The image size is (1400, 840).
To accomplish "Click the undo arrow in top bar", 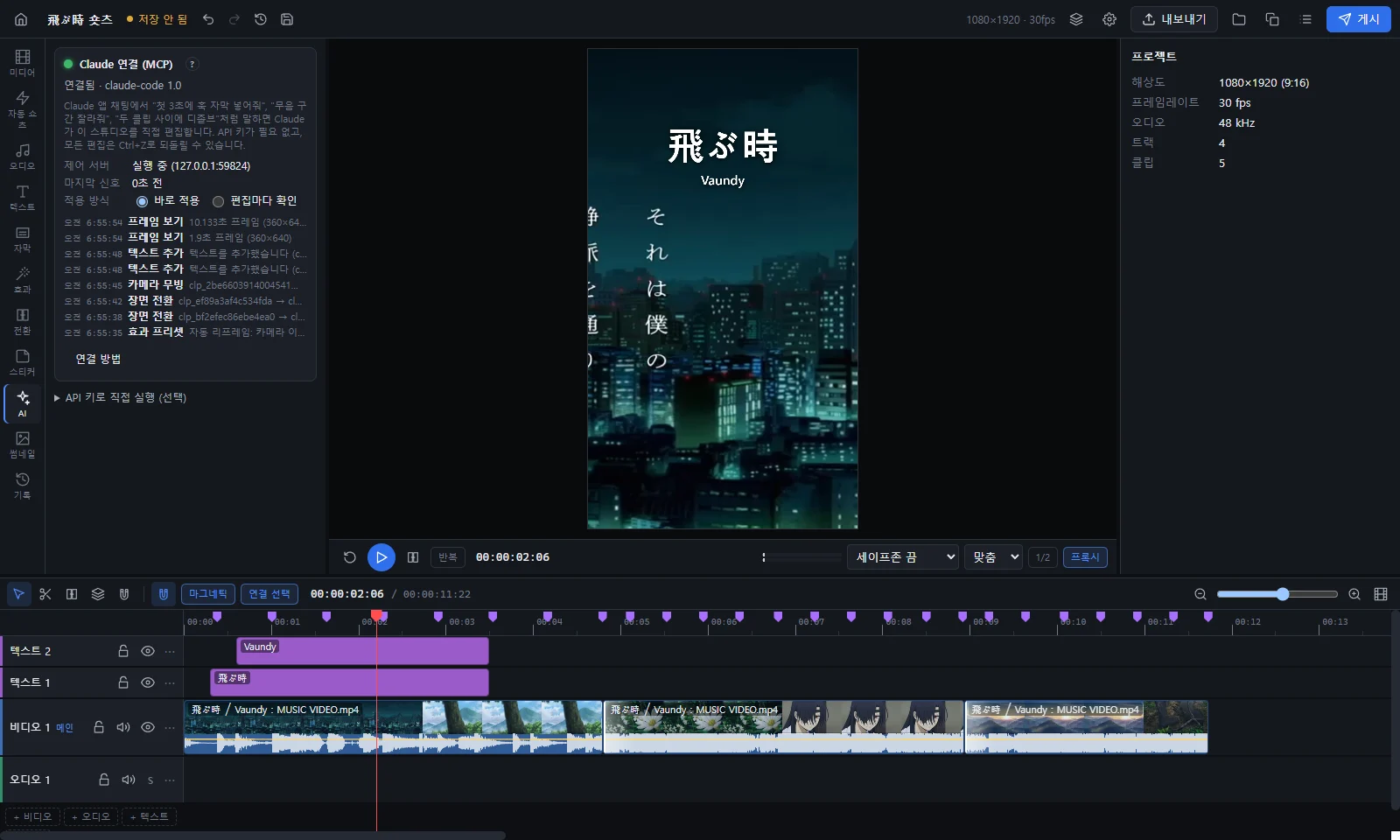I will coord(208,19).
